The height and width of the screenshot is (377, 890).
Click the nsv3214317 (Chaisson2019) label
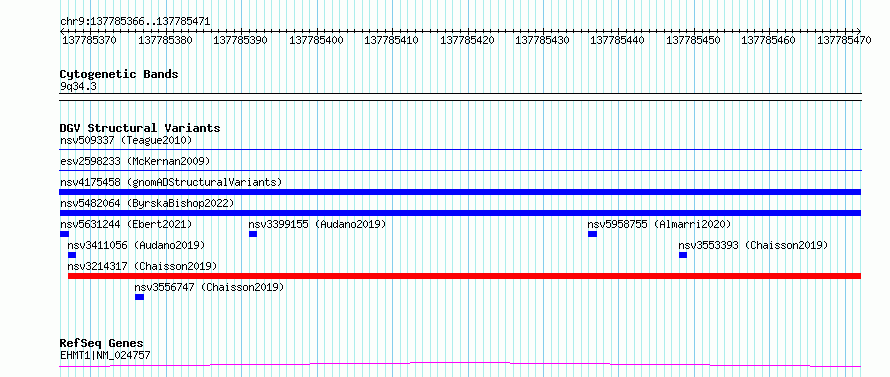[x=142, y=266]
